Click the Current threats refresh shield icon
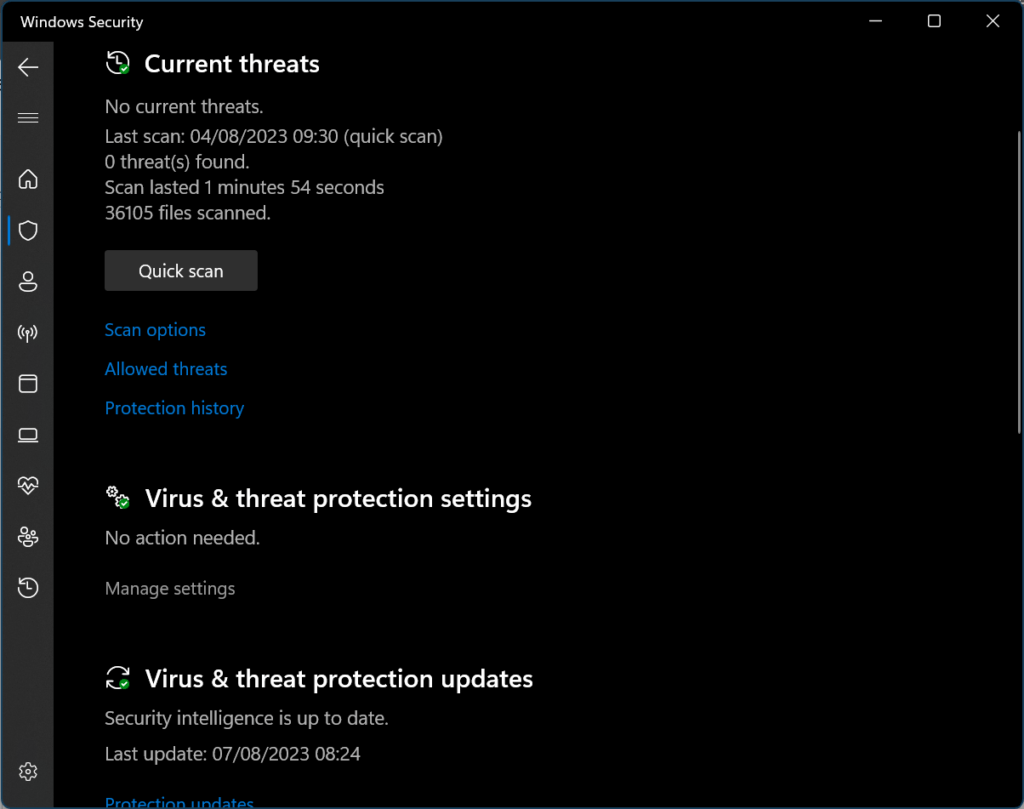1024x809 pixels. tap(118, 62)
